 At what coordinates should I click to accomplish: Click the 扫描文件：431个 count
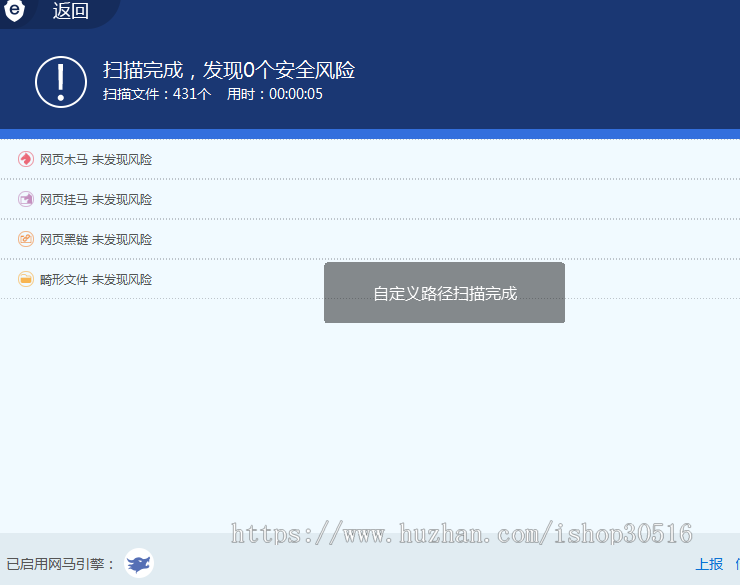point(157,94)
